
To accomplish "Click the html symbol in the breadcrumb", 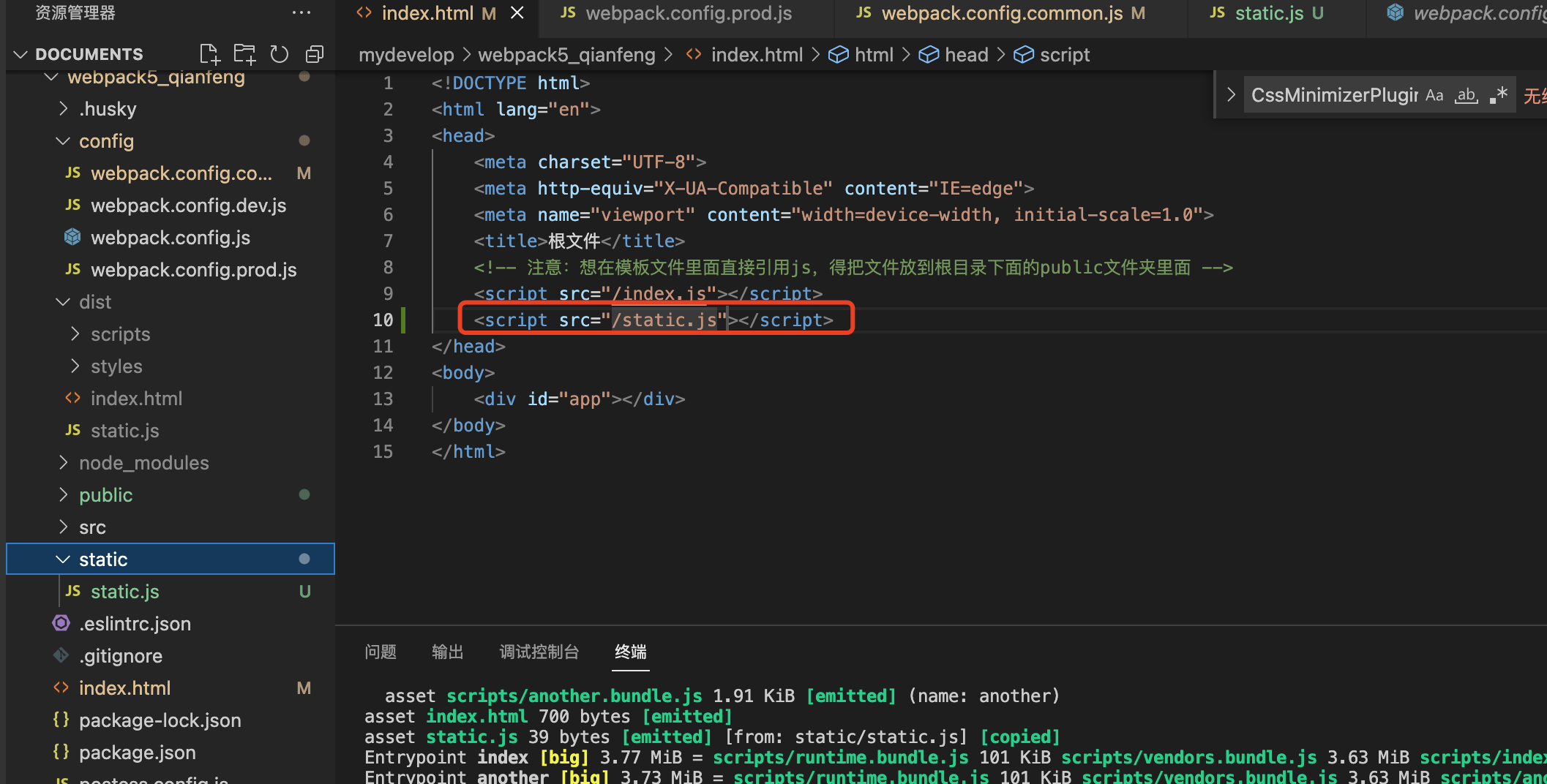I will pos(874,55).
